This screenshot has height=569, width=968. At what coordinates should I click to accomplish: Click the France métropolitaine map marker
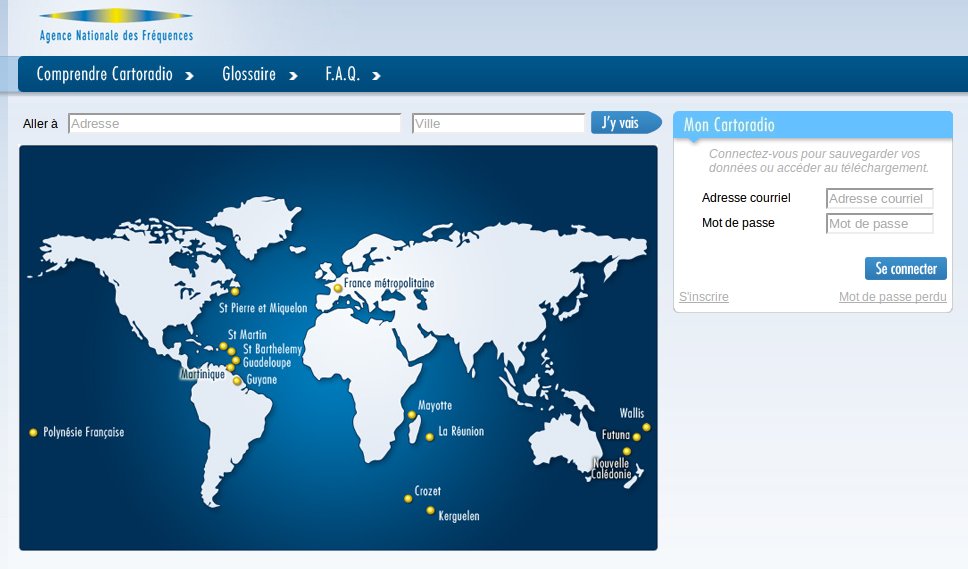338,288
